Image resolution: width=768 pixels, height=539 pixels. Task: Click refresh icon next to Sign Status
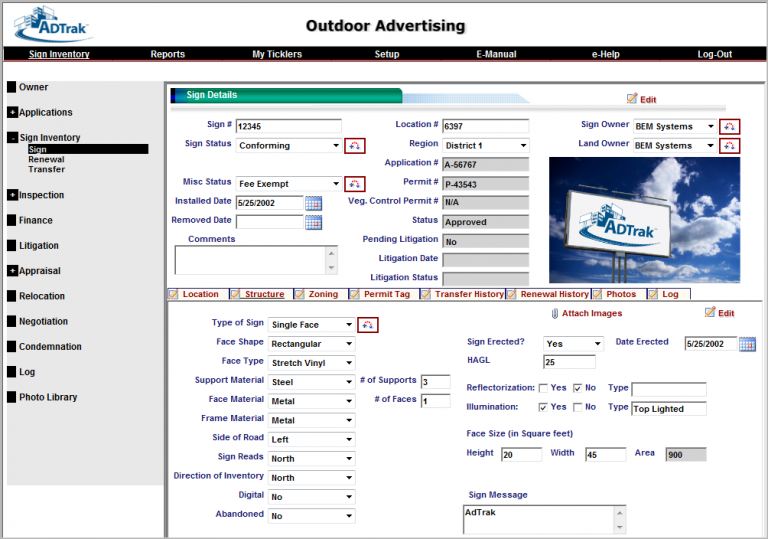coord(355,146)
